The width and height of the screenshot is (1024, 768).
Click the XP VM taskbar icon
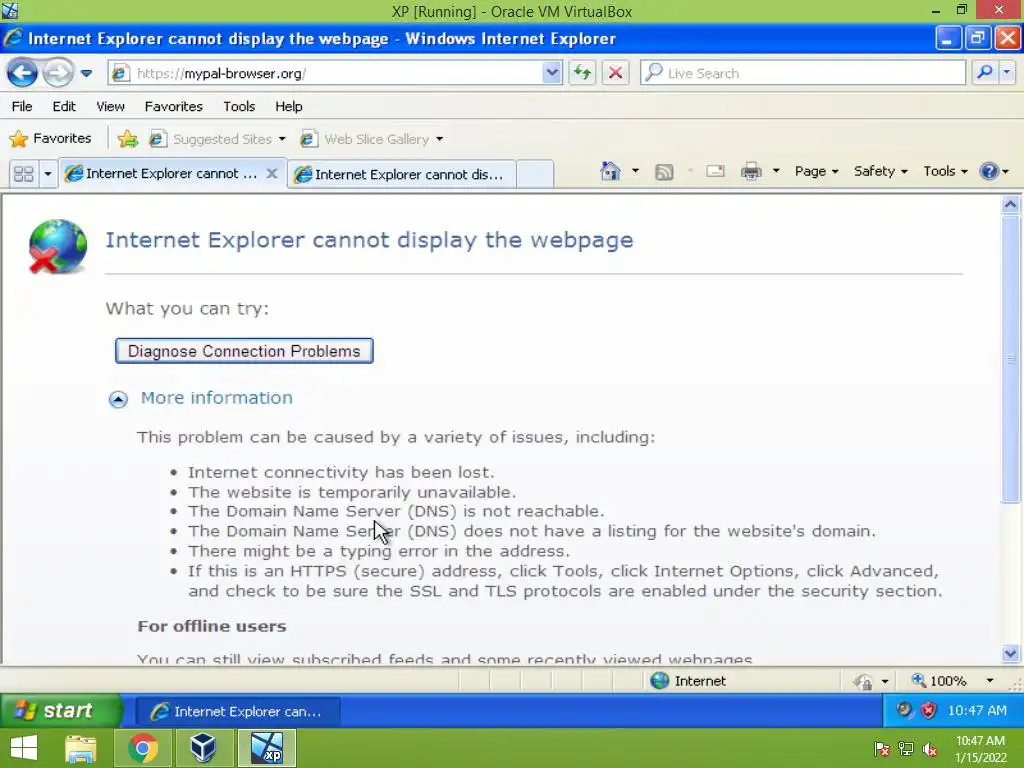click(267, 748)
